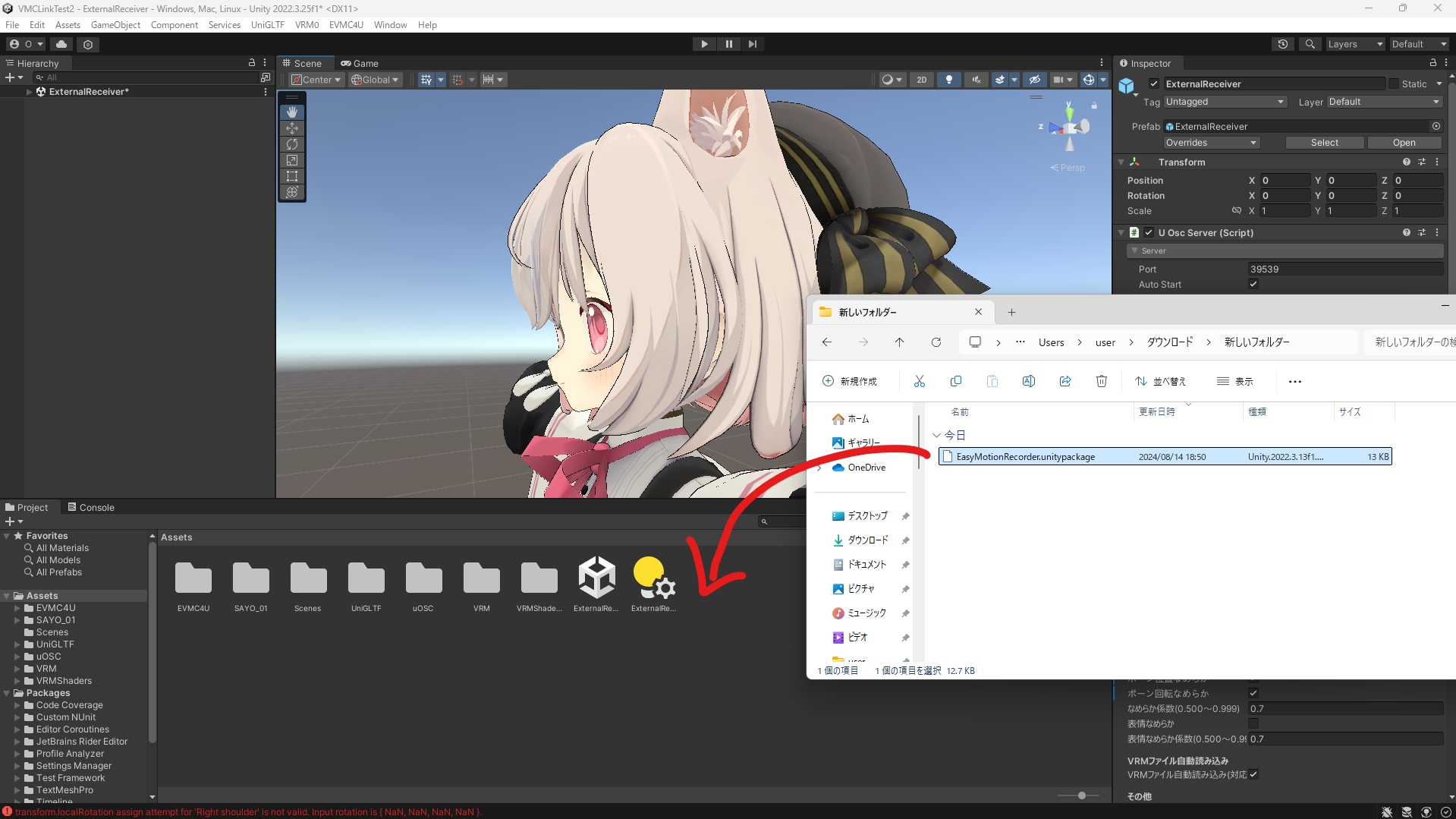
Task: Toggle Scene view lighting
Action: (x=949, y=80)
